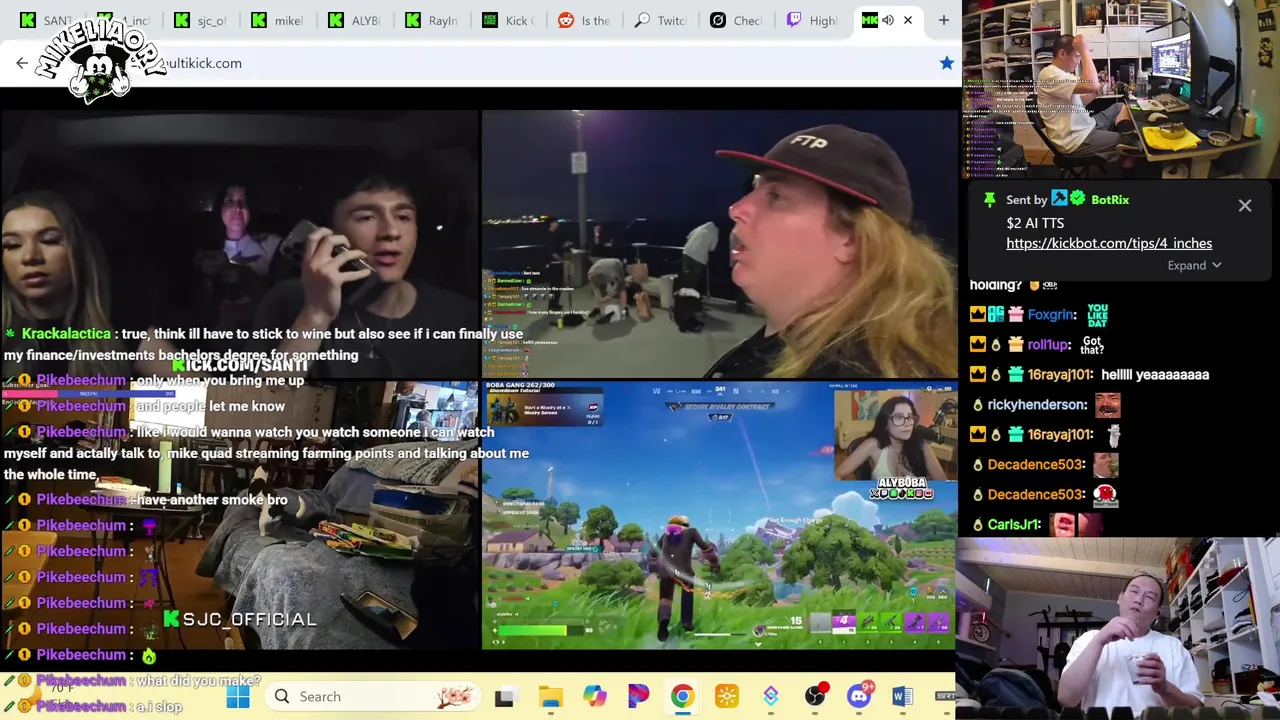Click the BotRix sender name
The image size is (1280, 720).
[1110, 200]
